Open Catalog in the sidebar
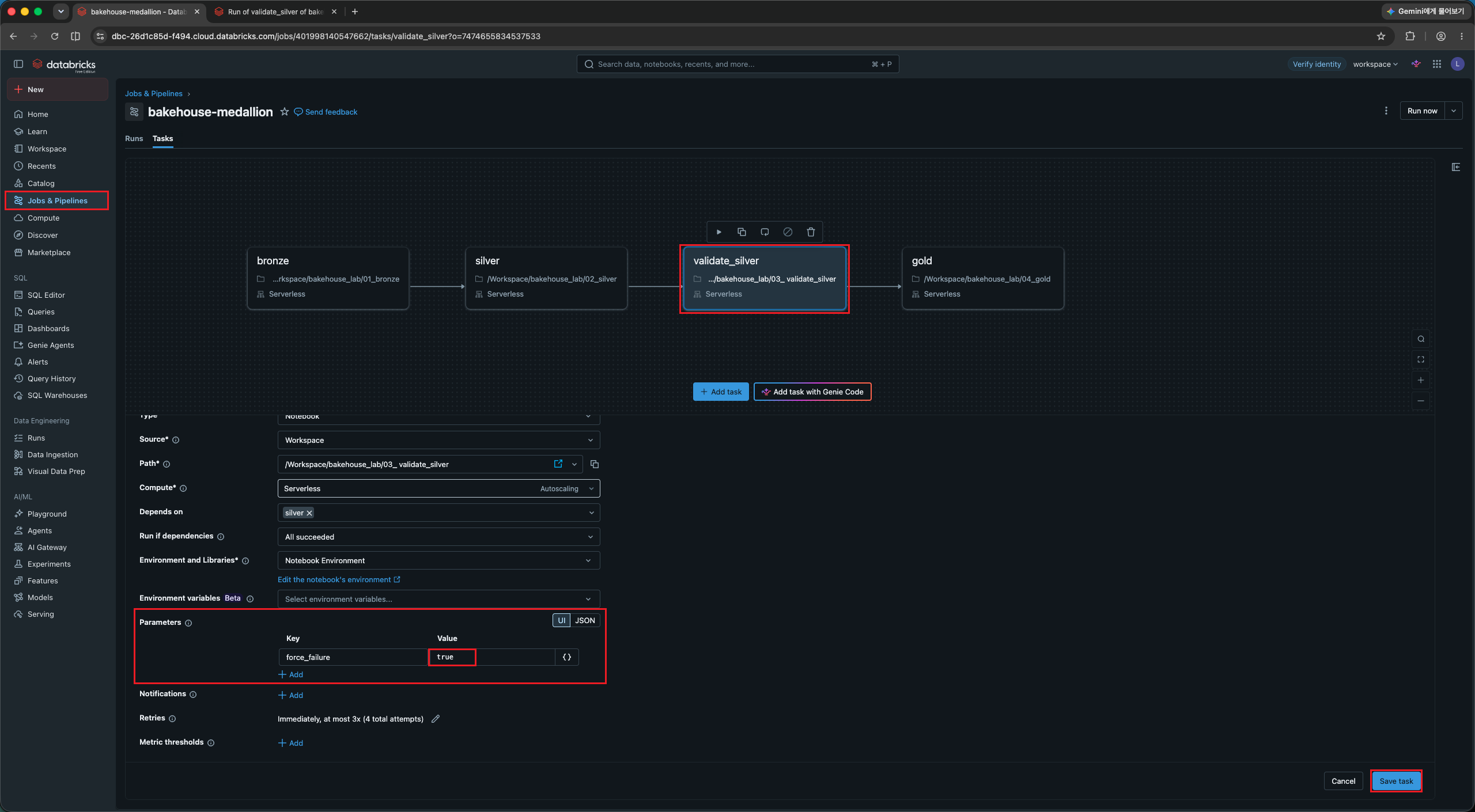Screen dimensions: 1475x812 [41, 183]
